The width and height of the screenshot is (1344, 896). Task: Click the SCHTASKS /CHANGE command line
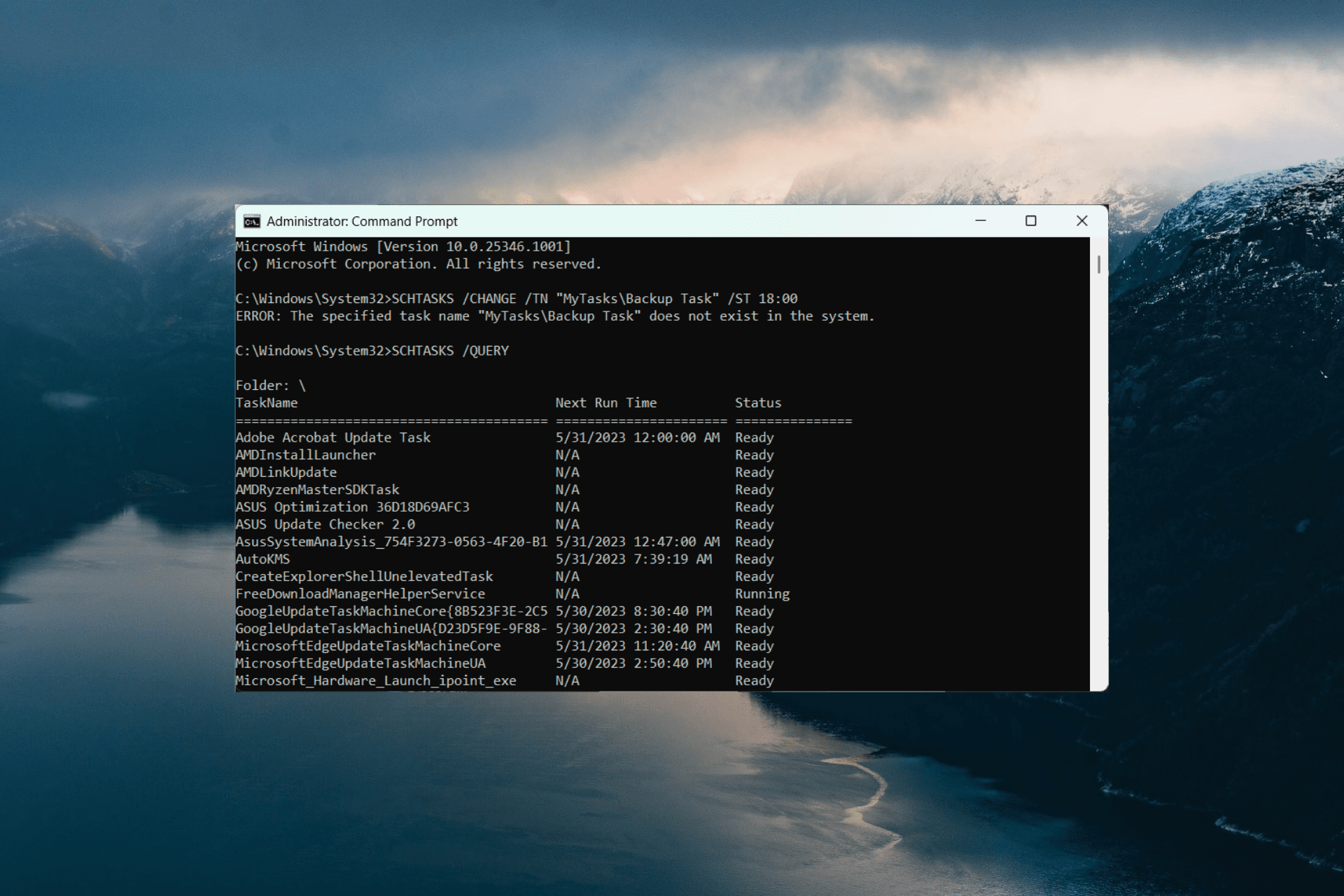517,299
